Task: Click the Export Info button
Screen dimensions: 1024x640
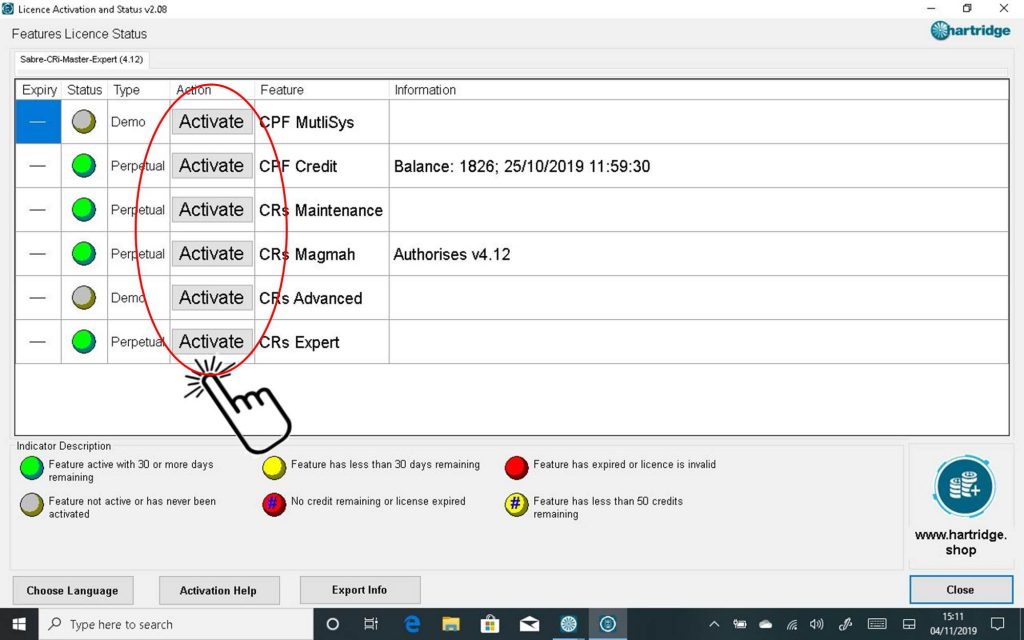Action: 360,590
